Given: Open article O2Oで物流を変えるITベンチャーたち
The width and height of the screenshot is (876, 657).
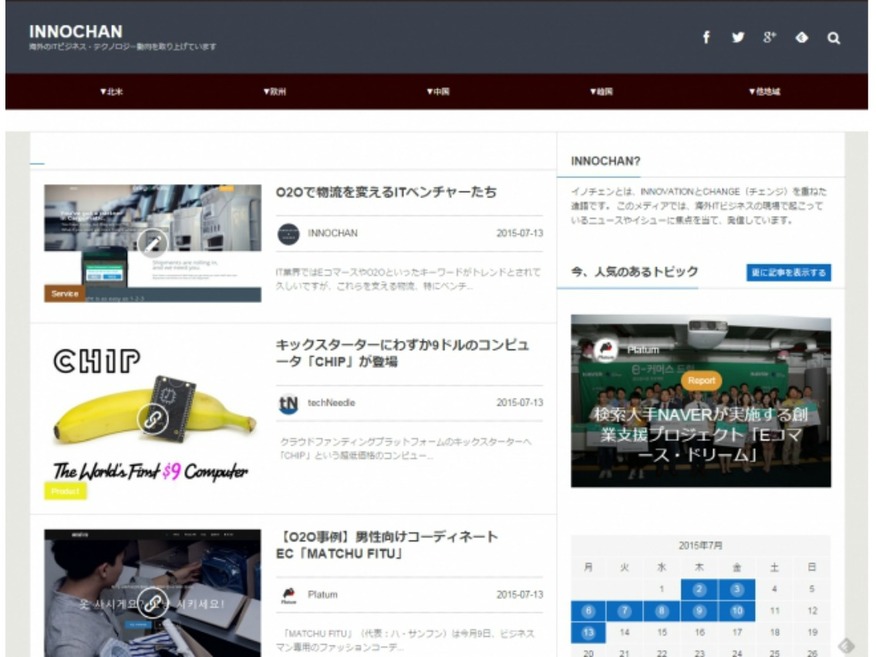Looking at the screenshot, I should coord(386,192).
